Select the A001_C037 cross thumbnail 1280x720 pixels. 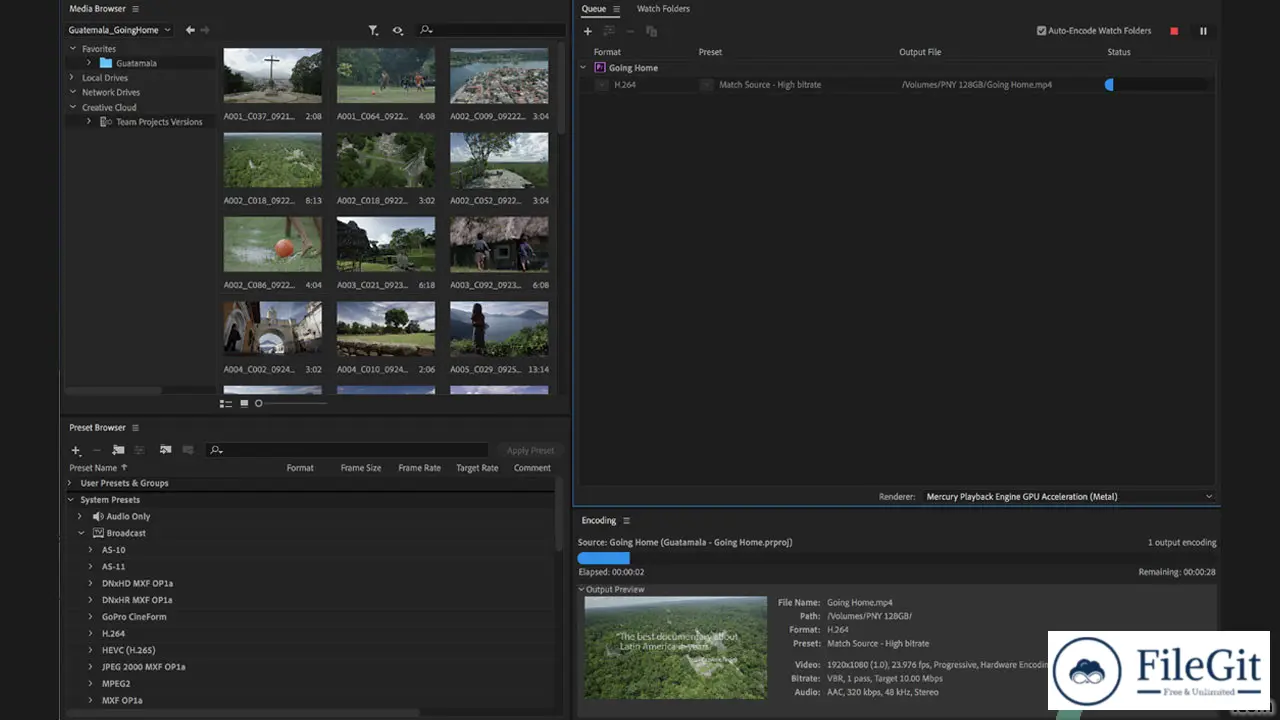click(273, 76)
